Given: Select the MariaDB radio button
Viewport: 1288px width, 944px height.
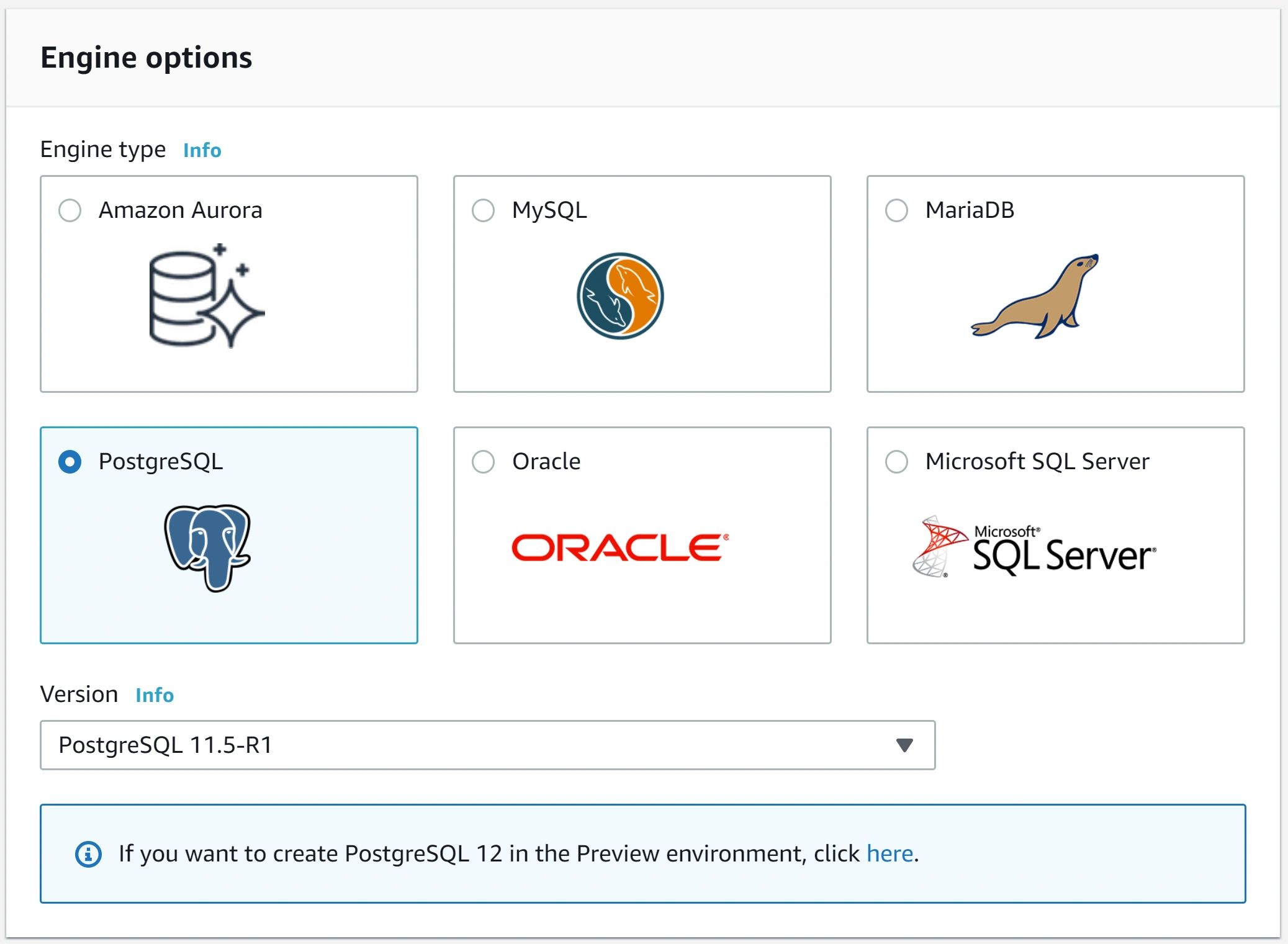Looking at the screenshot, I should 896,210.
